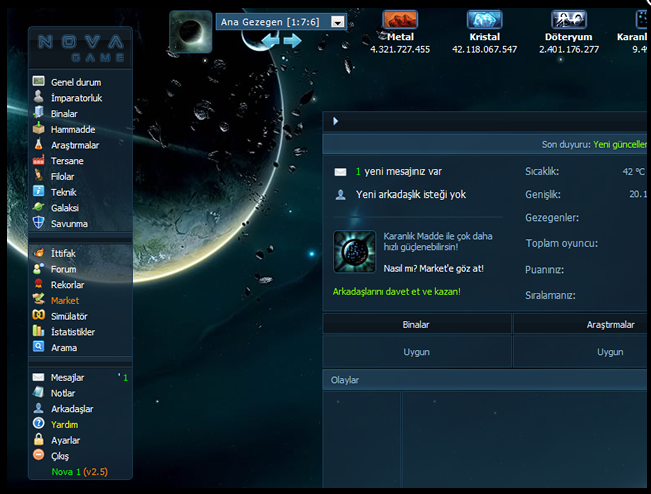Open the Arama magnifier icon

click(39, 346)
